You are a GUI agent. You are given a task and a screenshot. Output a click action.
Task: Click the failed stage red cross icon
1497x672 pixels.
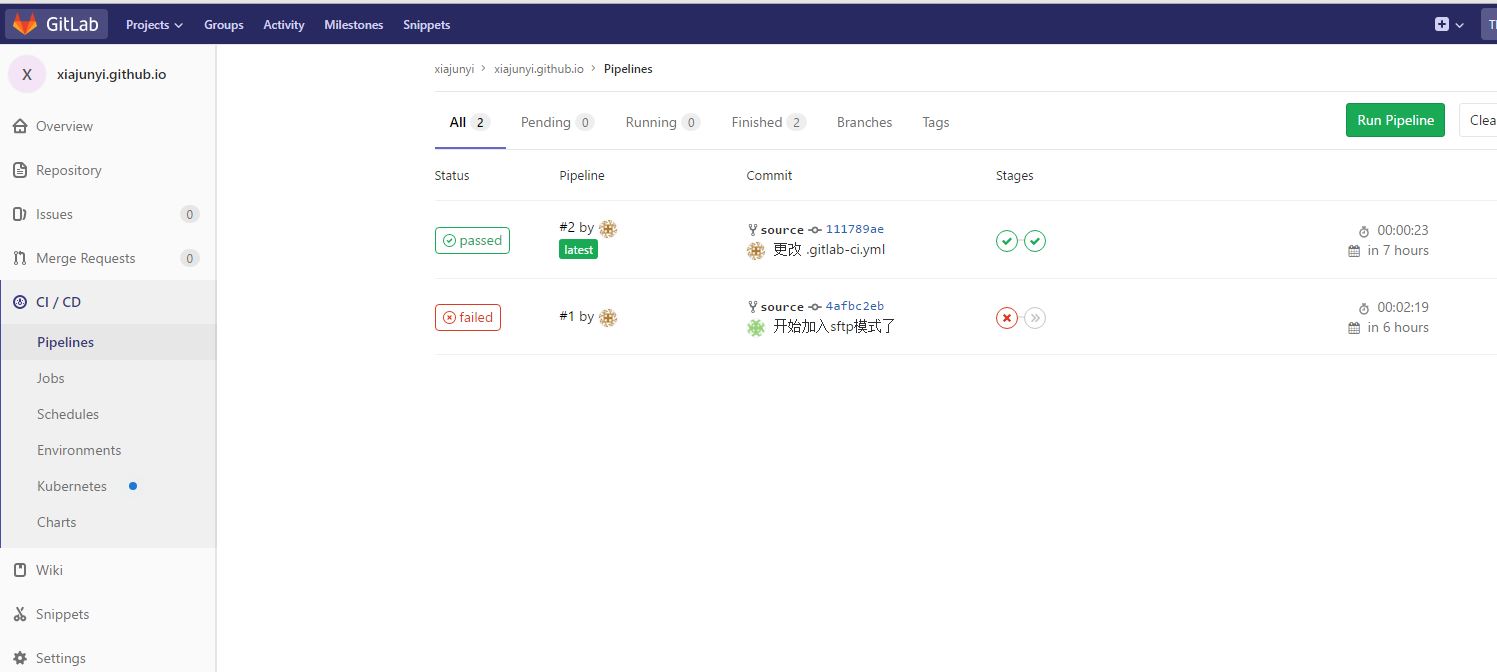pyautogui.click(x=1007, y=318)
